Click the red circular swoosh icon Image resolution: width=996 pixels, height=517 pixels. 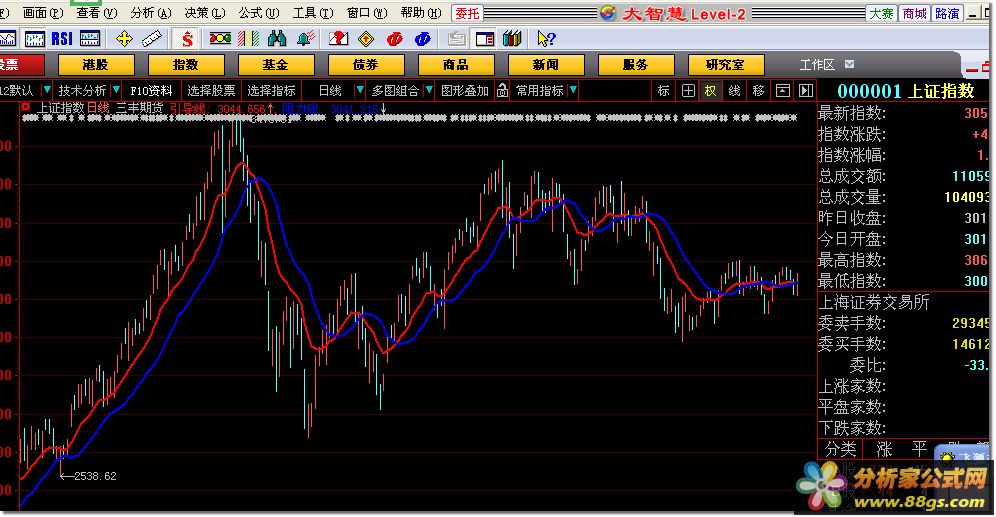pos(394,39)
